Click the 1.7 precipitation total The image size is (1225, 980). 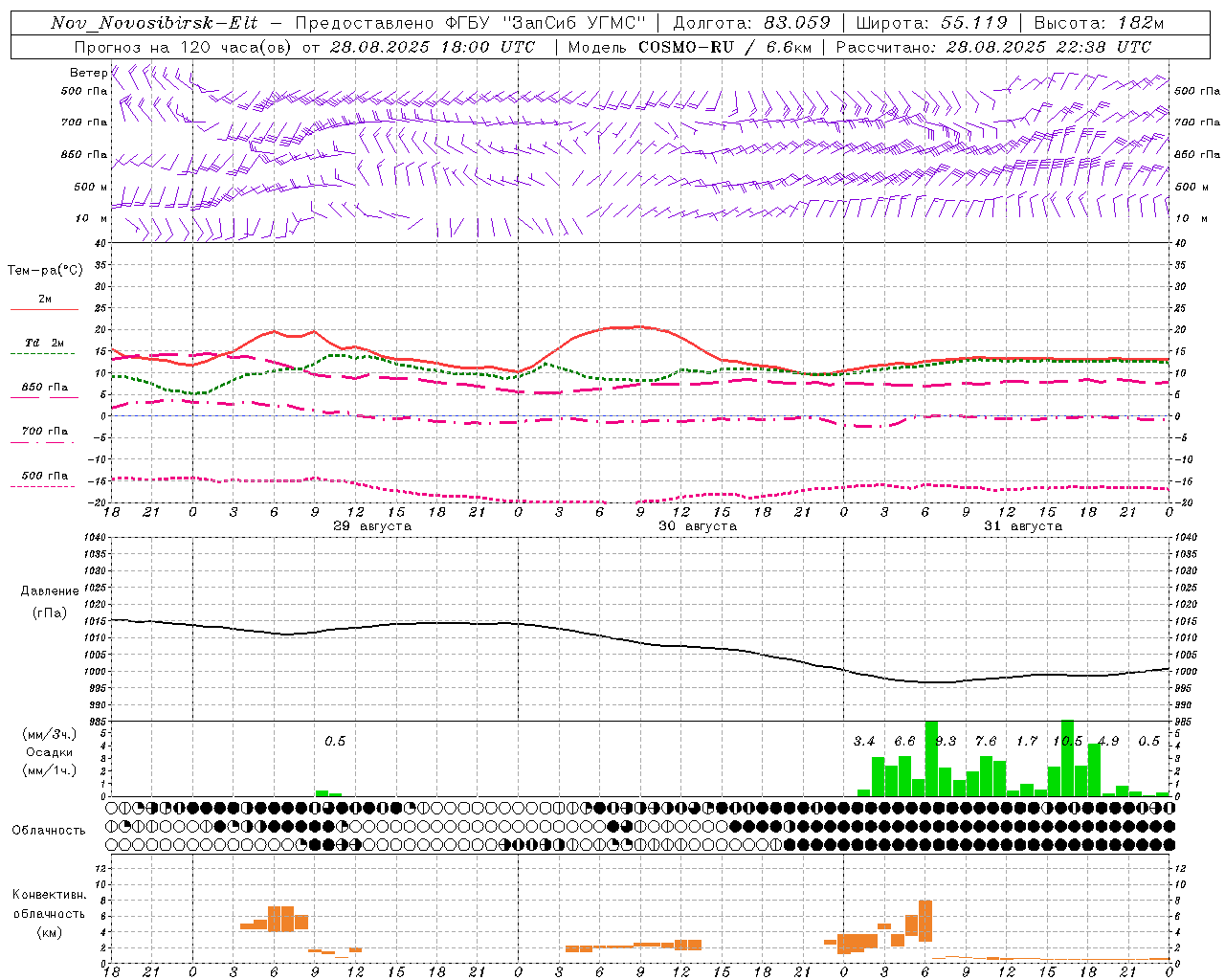click(x=1027, y=741)
